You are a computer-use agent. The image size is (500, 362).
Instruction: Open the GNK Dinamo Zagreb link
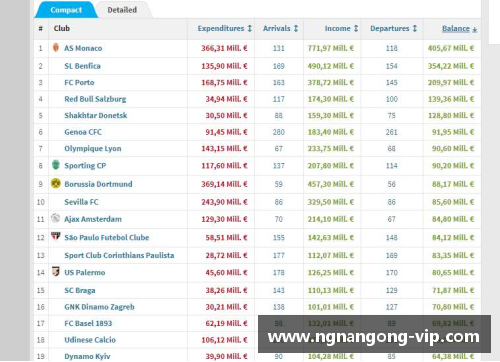pyautogui.click(x=99, y=307)
